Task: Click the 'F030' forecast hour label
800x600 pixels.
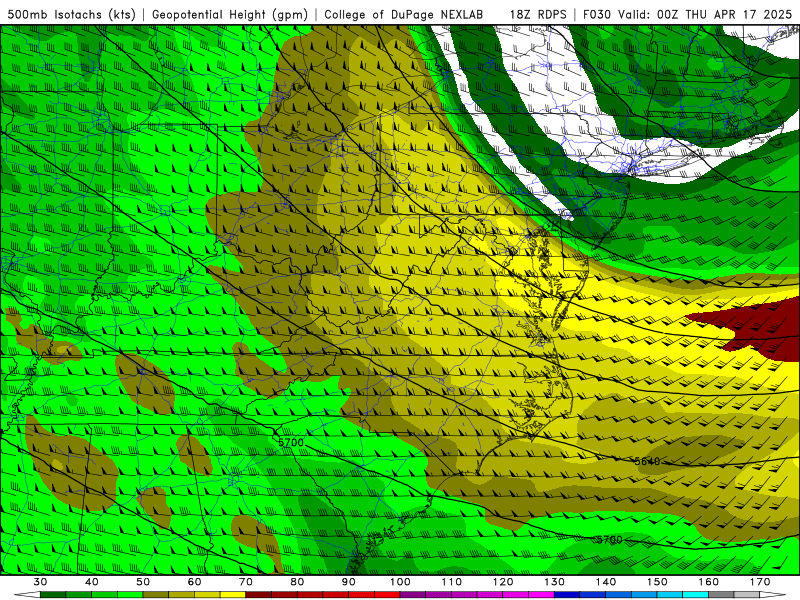Action: click(x=596, y=14)
